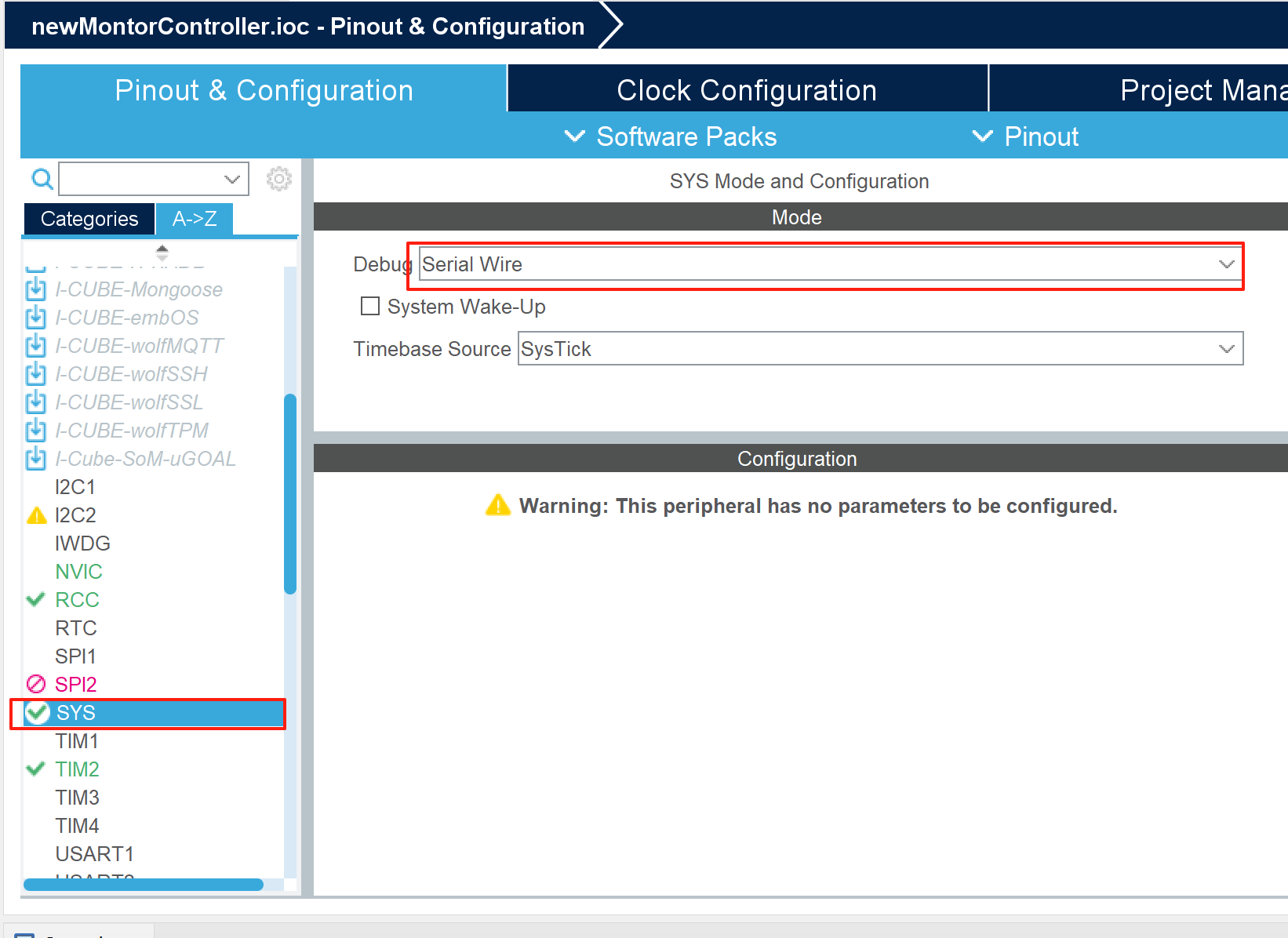Click the TIM2 green checkmark icon

pos(35,769)
